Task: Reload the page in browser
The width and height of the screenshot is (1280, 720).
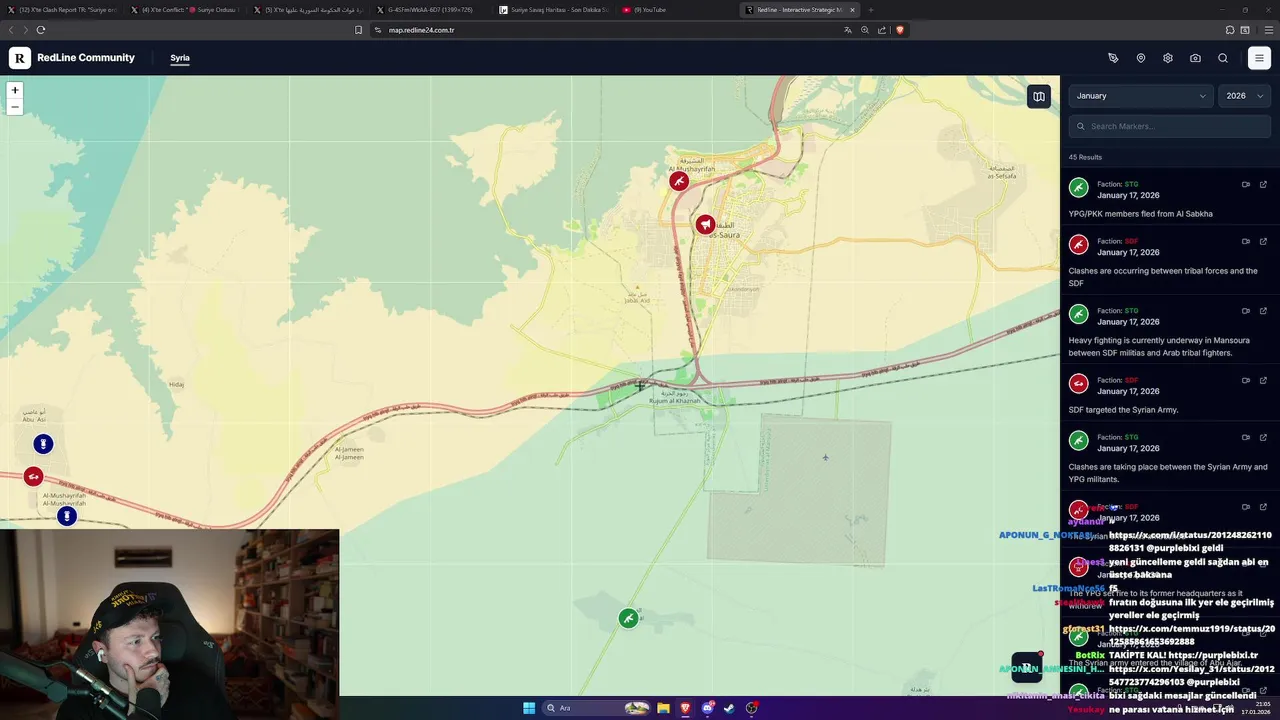Action: click(41, 30)
